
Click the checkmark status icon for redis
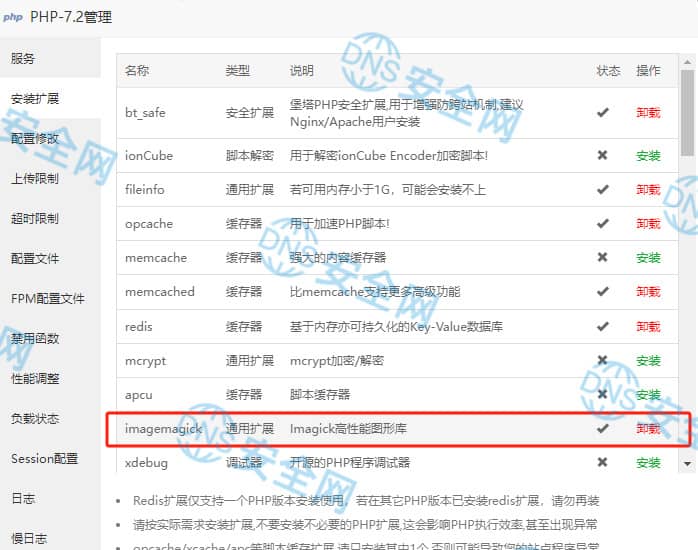(x=603, y=326)
